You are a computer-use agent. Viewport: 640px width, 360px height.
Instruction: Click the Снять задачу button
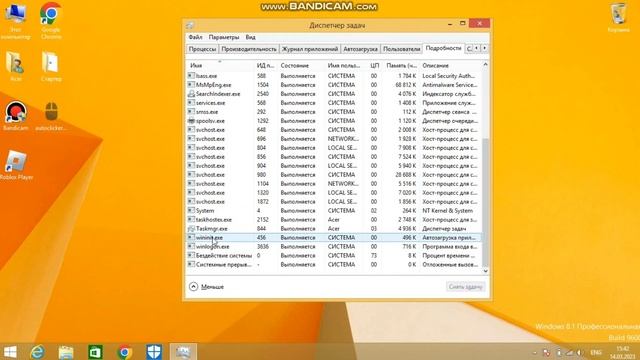[x=465, y=287]
